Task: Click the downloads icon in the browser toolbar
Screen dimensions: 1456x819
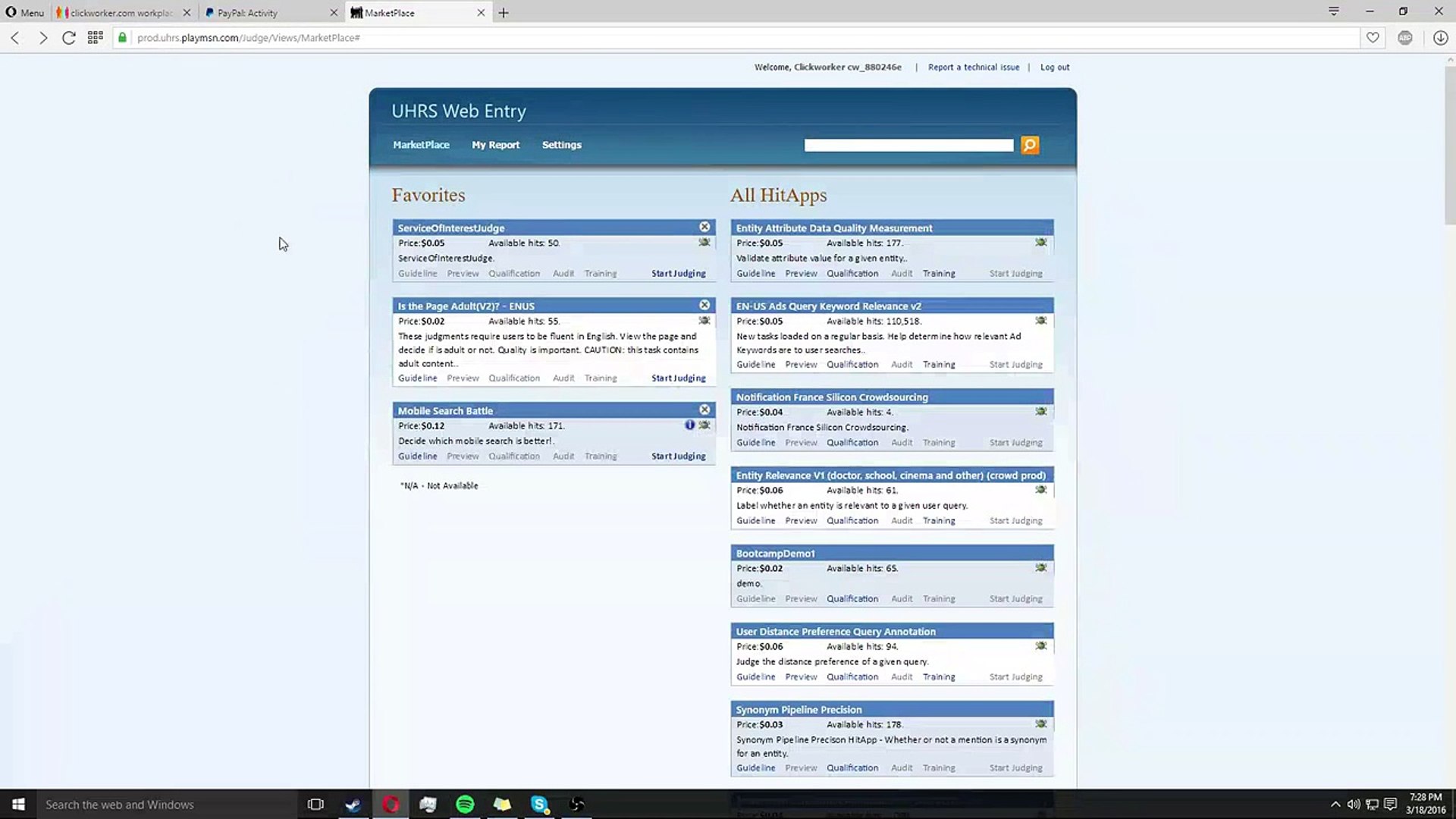Action: pos(1440,37)
